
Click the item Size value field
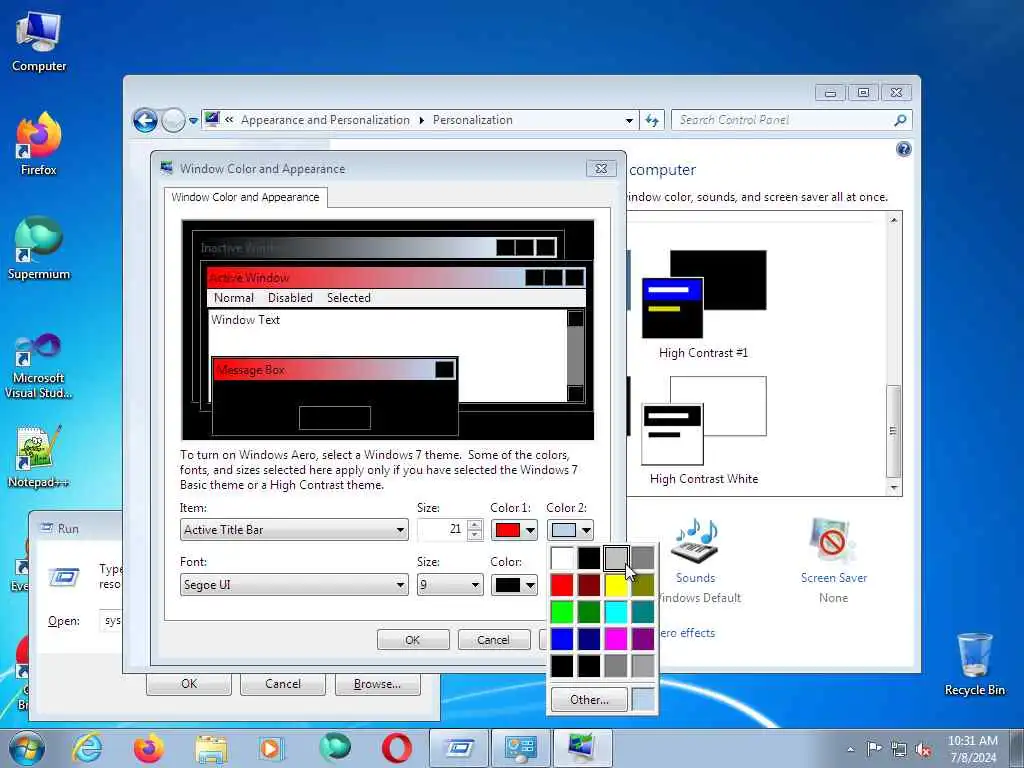click(443, 530)
